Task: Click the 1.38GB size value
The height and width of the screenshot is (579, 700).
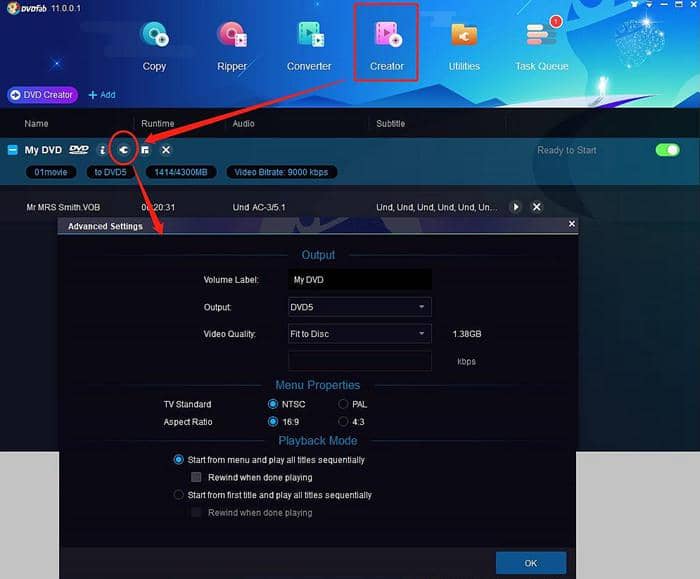Action: 467,334
